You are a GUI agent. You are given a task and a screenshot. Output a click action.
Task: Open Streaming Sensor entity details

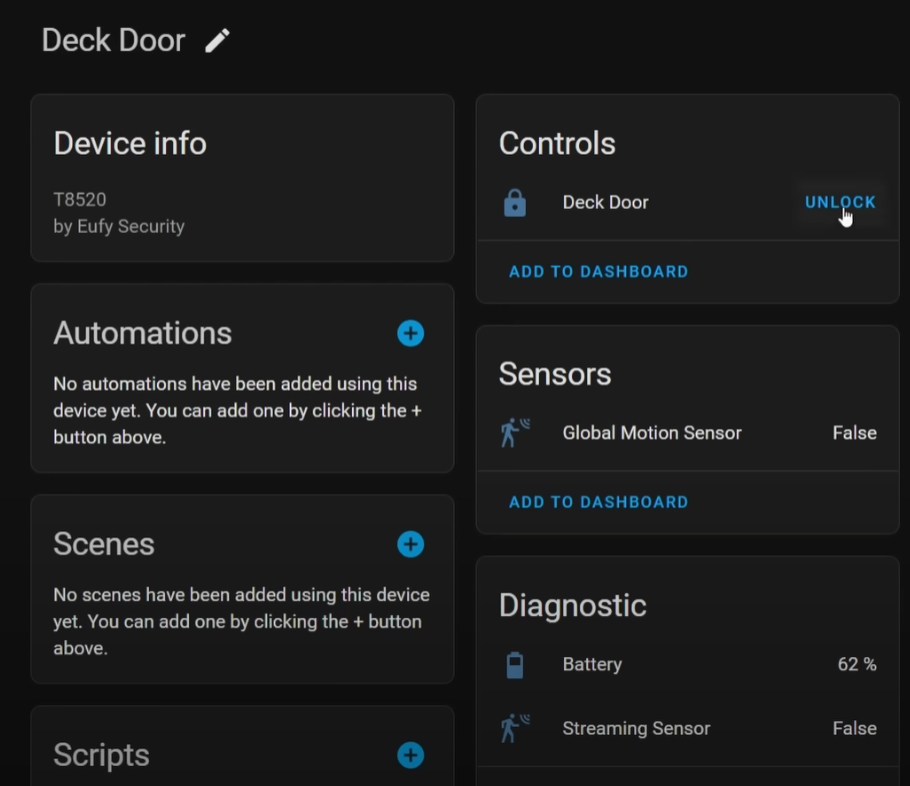pyautogui.click(x=688, y=729)
